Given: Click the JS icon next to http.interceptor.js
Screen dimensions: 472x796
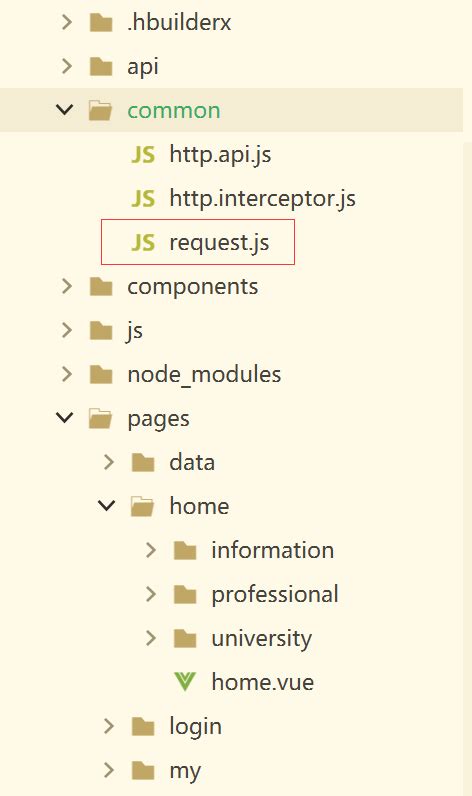Looking at the screenshot, I should tap(143, 199).
